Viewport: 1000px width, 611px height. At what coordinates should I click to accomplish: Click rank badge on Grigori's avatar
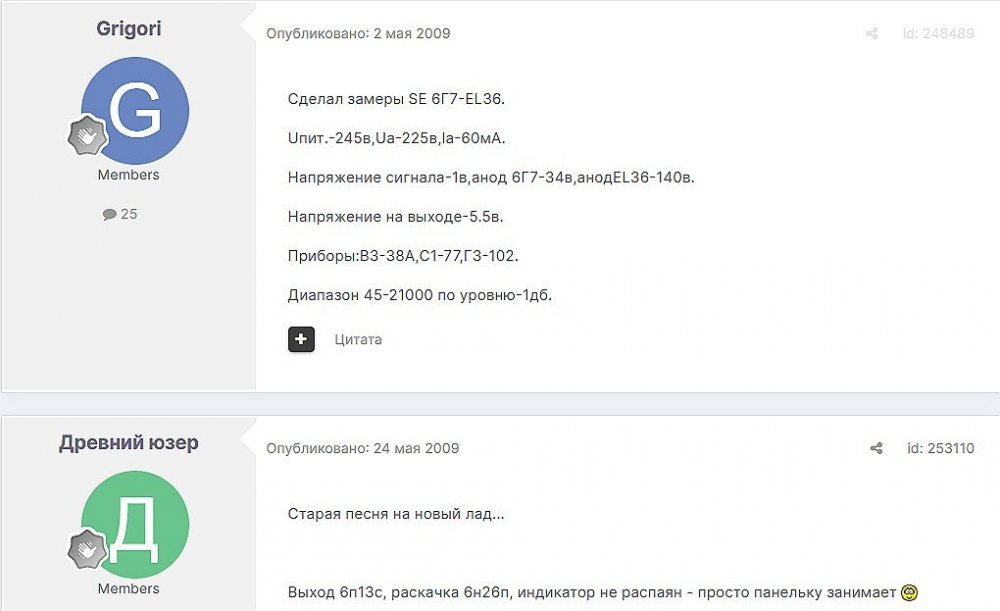point(88,136)
